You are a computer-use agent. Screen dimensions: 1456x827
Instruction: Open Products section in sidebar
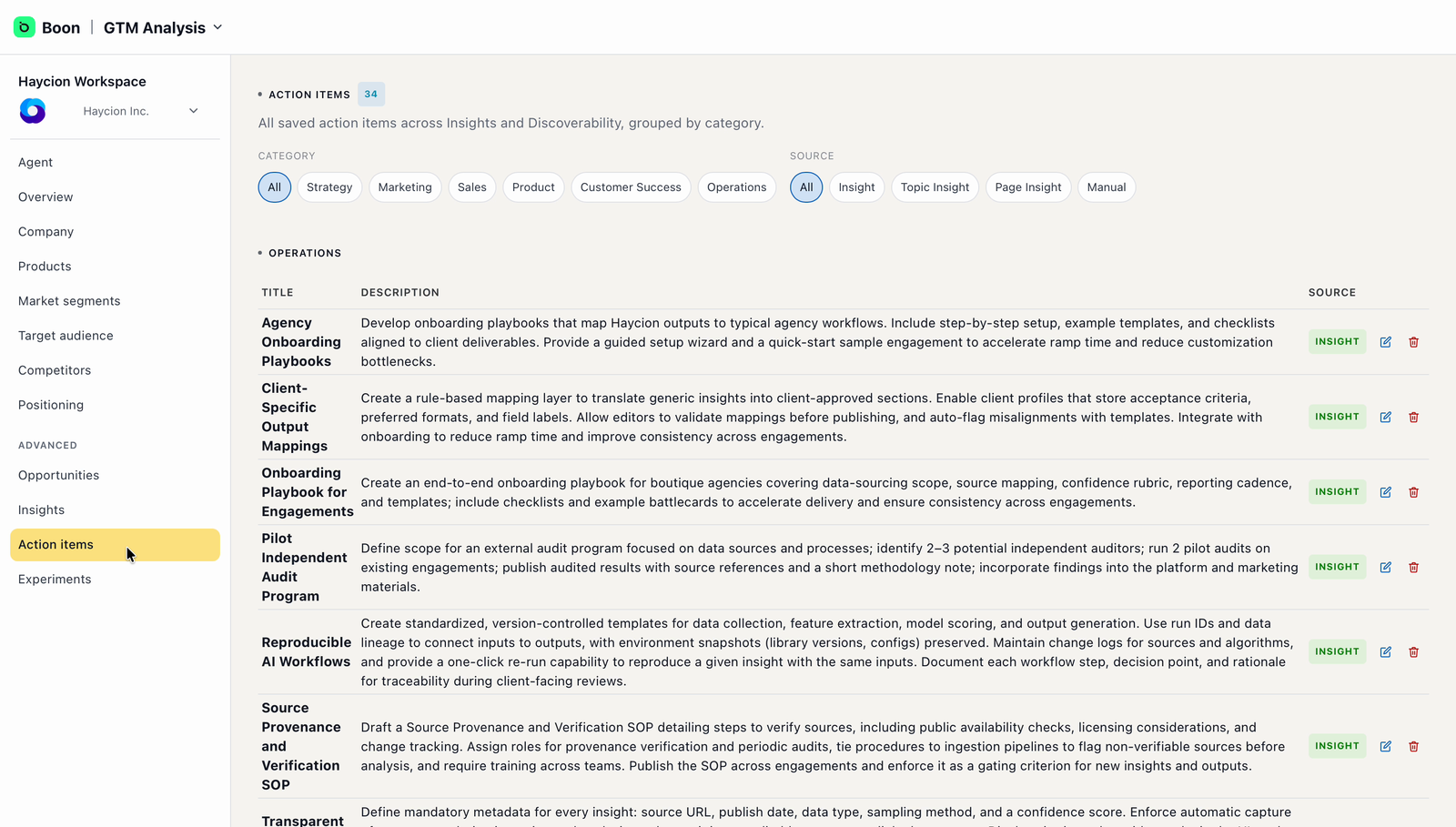(115, 266)
